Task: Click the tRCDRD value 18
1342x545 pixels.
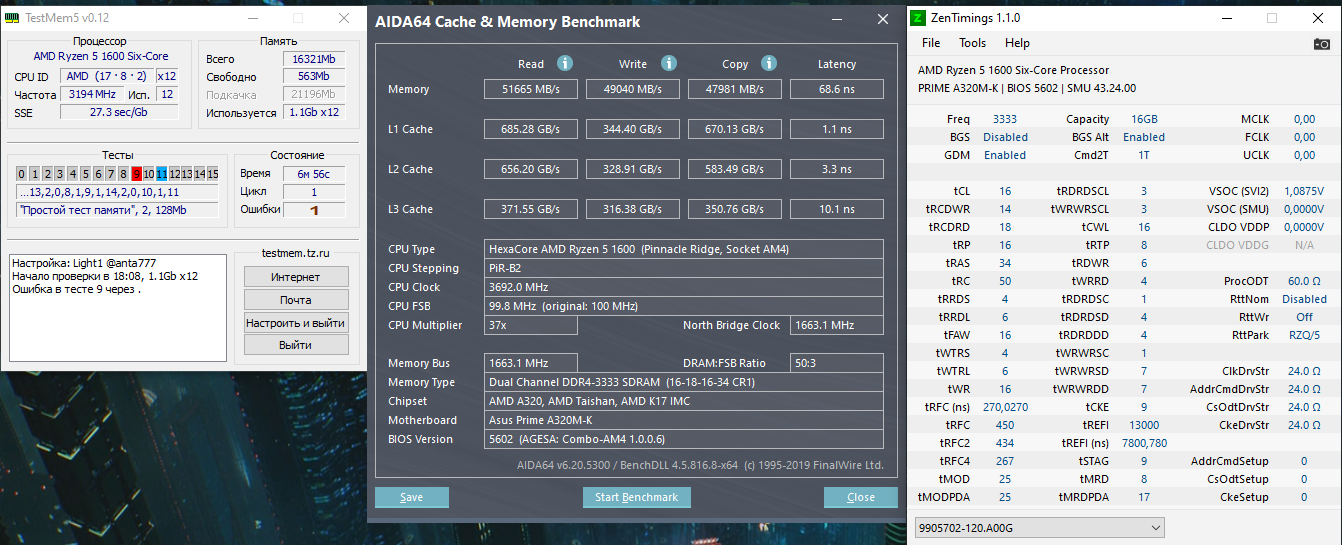Action: tap(1005, 227)
